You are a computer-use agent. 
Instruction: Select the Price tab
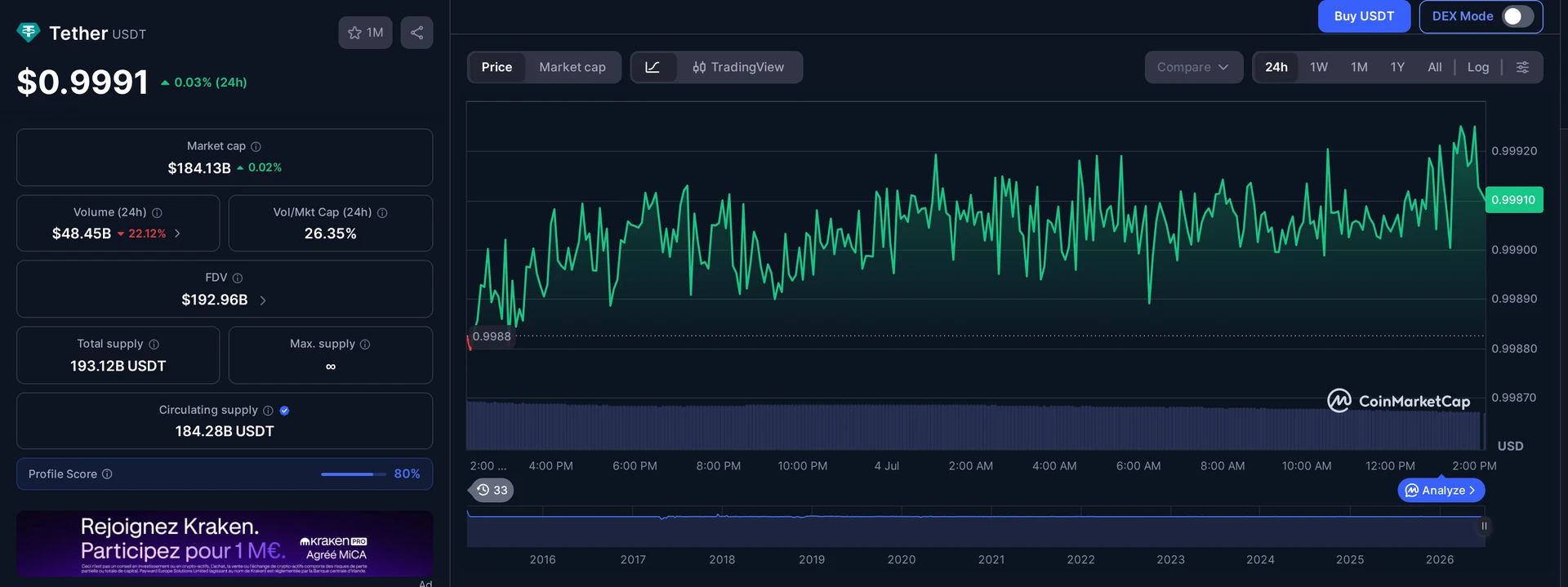click(497, 67)
